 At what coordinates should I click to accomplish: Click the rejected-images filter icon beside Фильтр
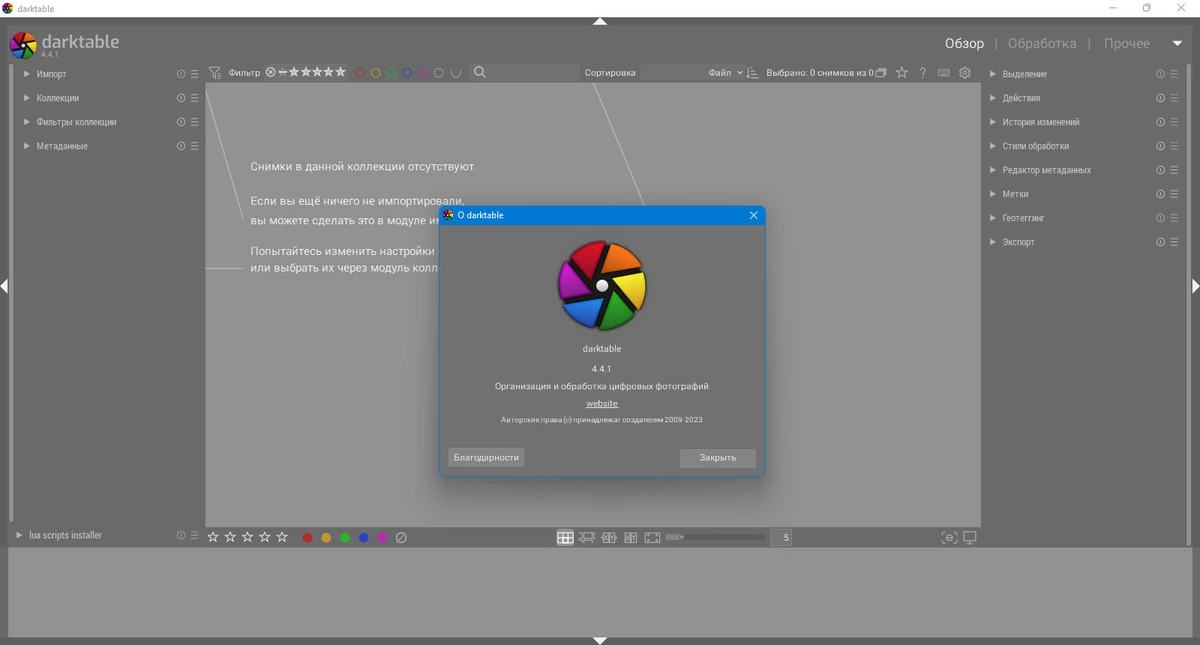(271, 73)
